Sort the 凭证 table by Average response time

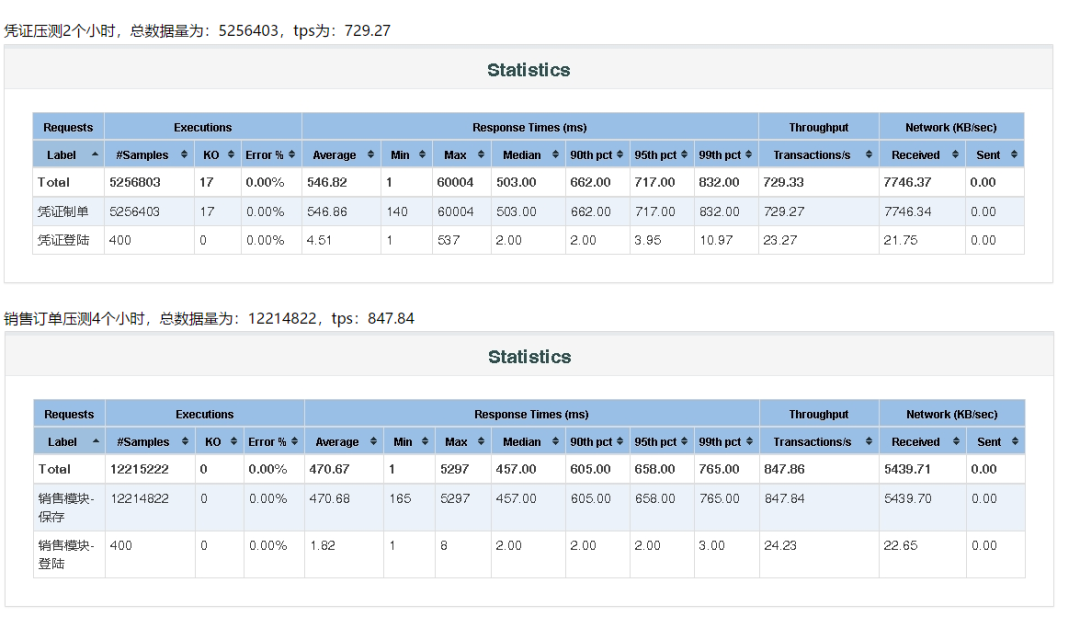pyautogui.click(x=341, y=155)
